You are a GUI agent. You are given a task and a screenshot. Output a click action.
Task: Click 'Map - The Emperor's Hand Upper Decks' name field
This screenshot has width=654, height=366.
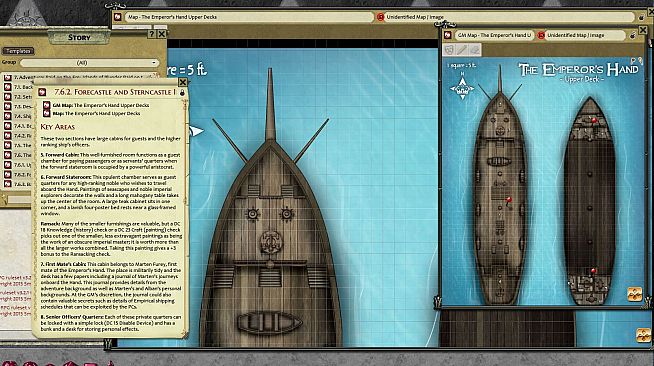pos(249,17)
